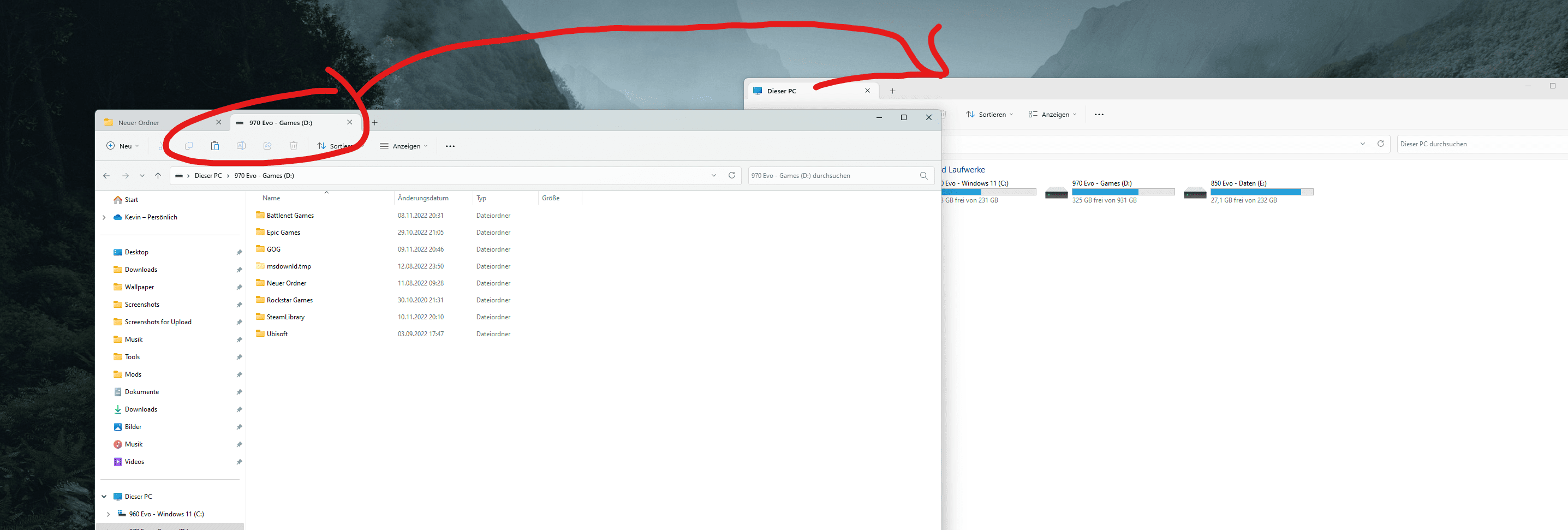Viewport: 1568px width, 530px height.
Task: Refresh the 970 Evo - Games folder view
Action: click(732, 175)
